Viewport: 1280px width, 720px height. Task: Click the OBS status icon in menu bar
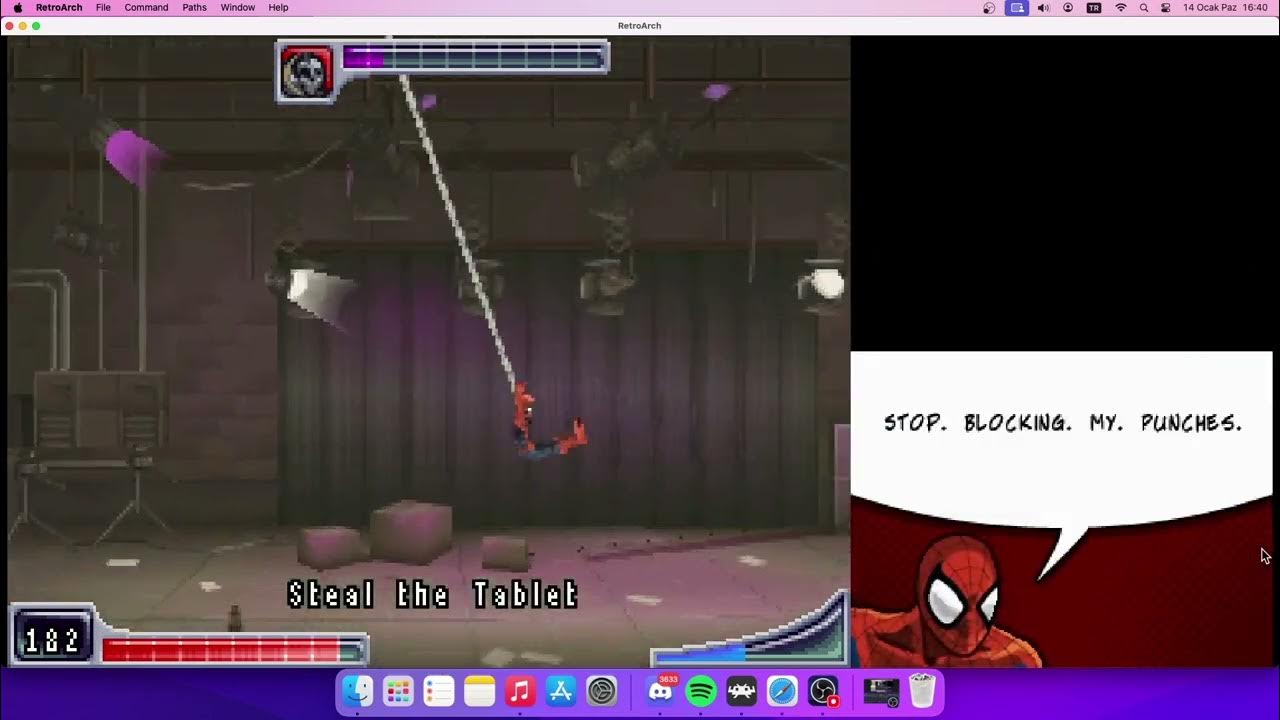989,7
